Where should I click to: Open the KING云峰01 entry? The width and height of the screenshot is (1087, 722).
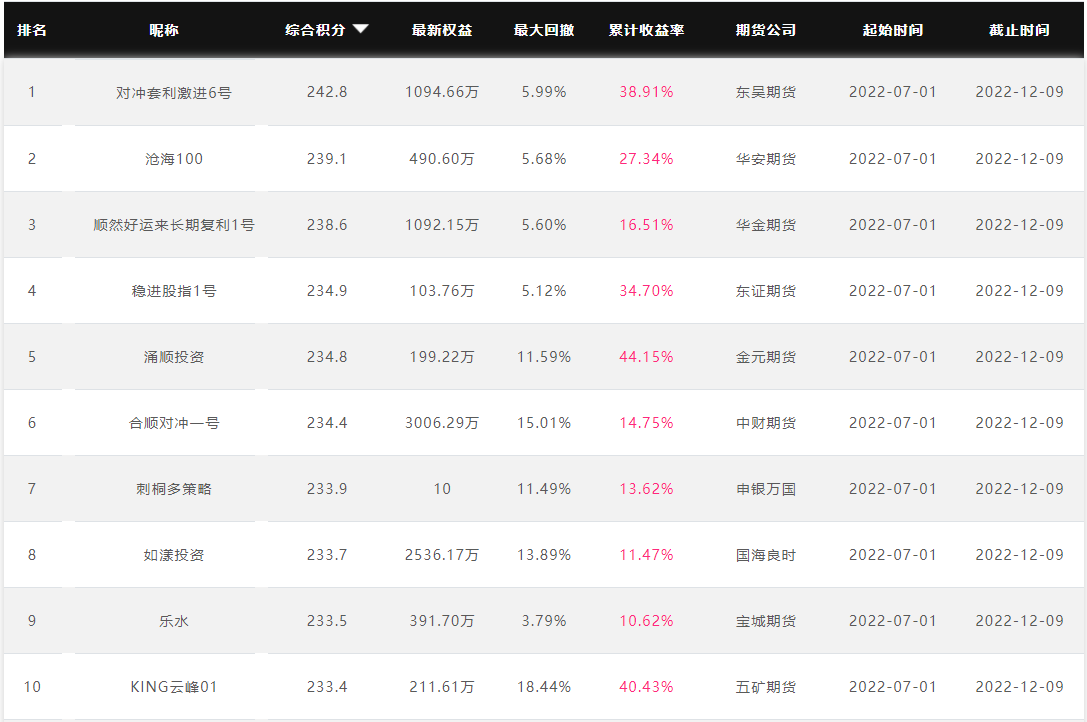174,687
